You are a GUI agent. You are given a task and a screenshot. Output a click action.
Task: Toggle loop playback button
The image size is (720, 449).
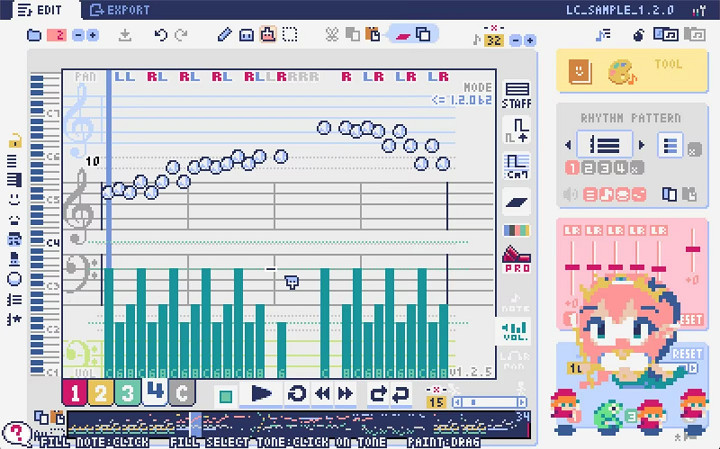coord(296,394)
